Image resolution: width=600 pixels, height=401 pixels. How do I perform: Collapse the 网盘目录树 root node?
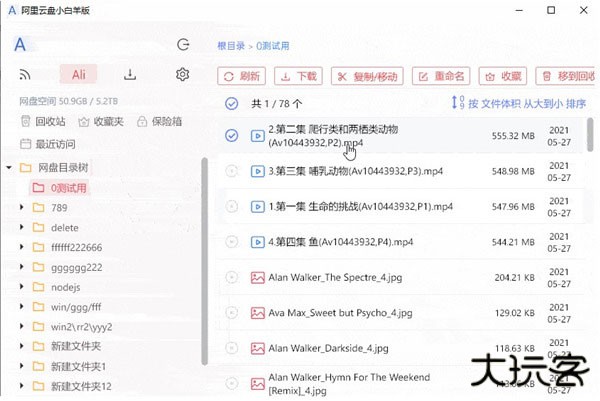(x=9, y=168)
